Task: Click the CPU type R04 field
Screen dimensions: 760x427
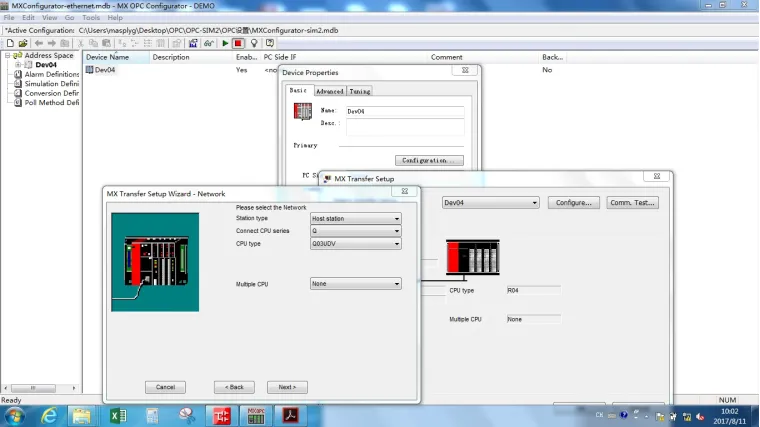Action: 534,290
